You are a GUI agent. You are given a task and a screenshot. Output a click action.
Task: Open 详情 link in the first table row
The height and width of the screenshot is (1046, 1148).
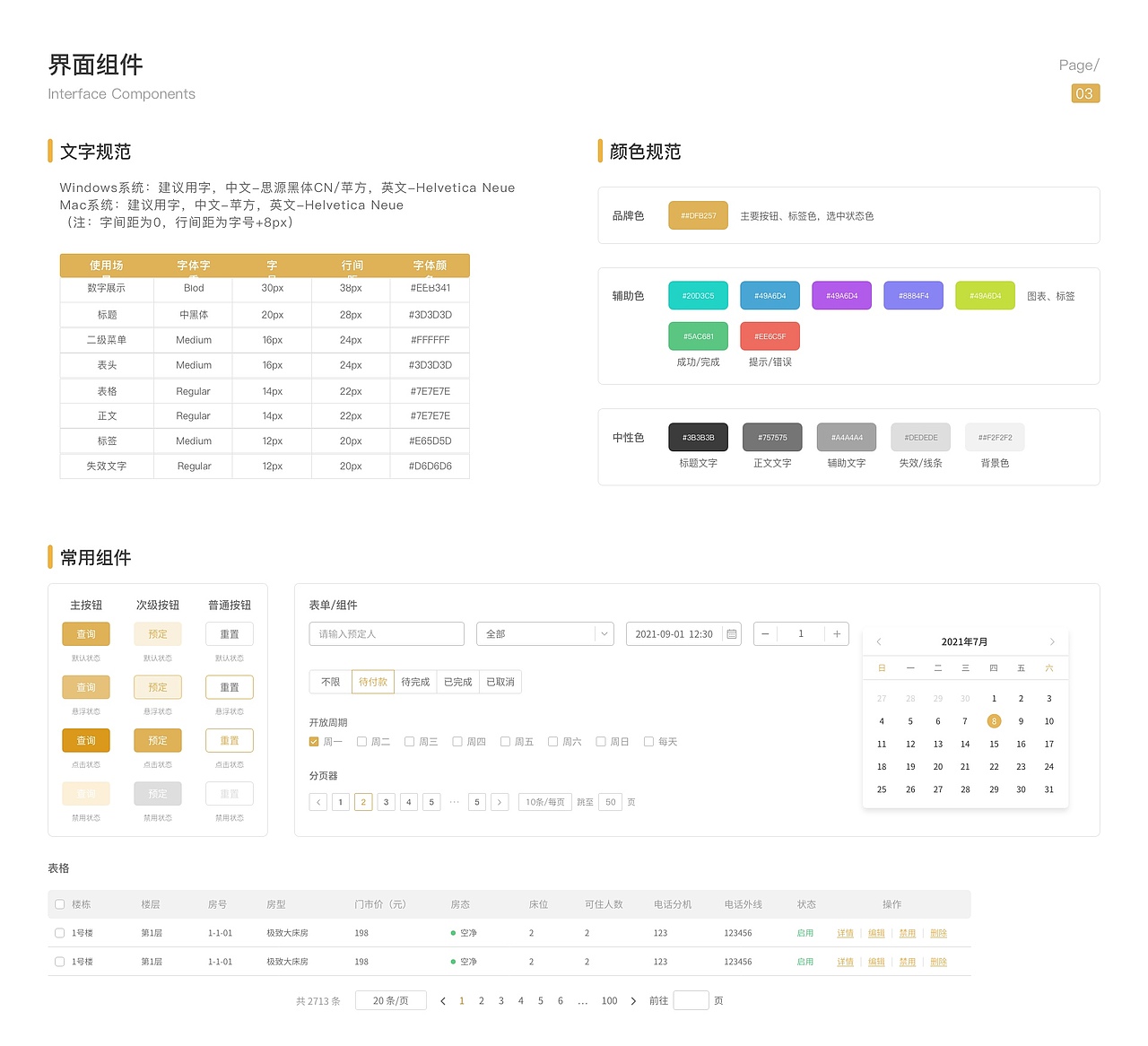click(845, 933)
